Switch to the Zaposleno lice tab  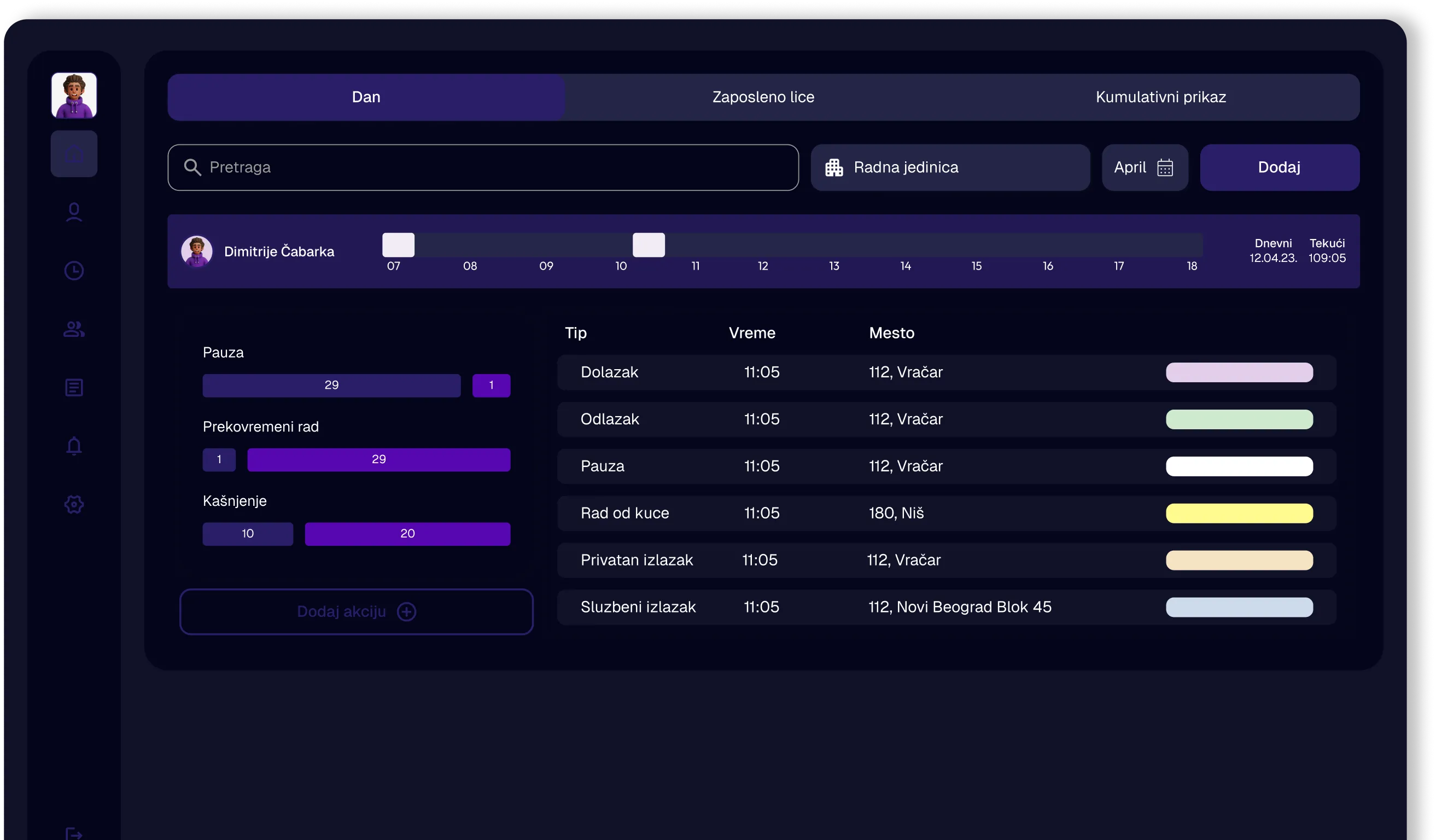pyautogui.click(x=763, y=97)
